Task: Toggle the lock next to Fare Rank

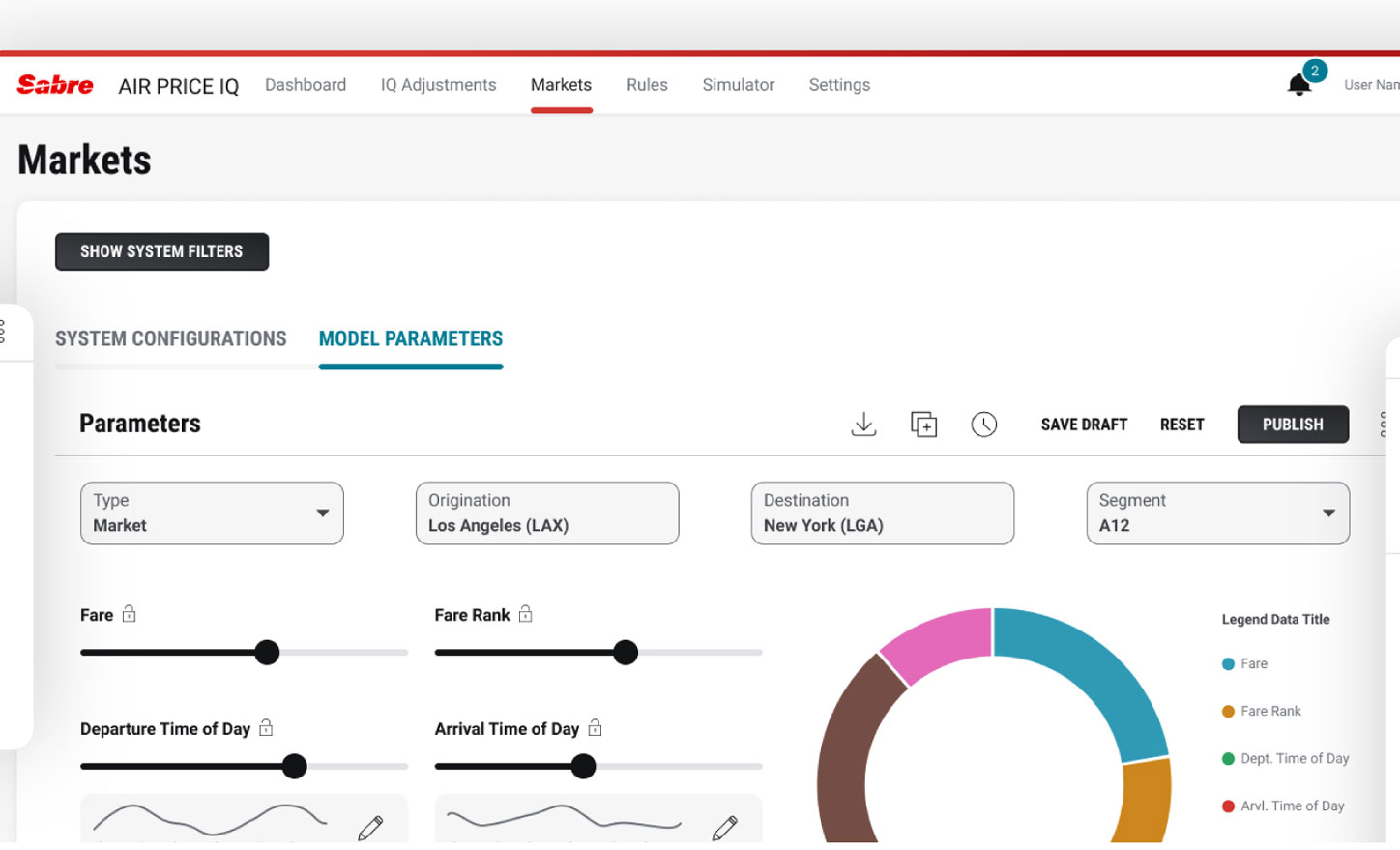Action: [x=525, y=614]
